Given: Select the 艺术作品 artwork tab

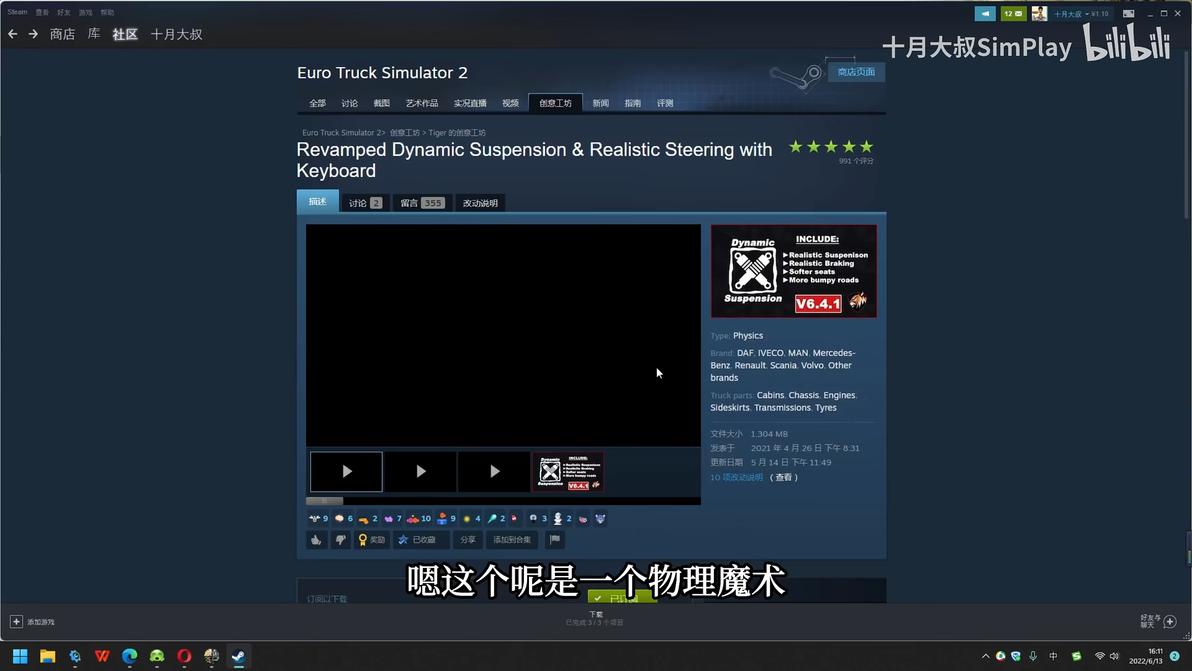Looking at the screenshot, I should pyautogui.click(x=422, y=103).
